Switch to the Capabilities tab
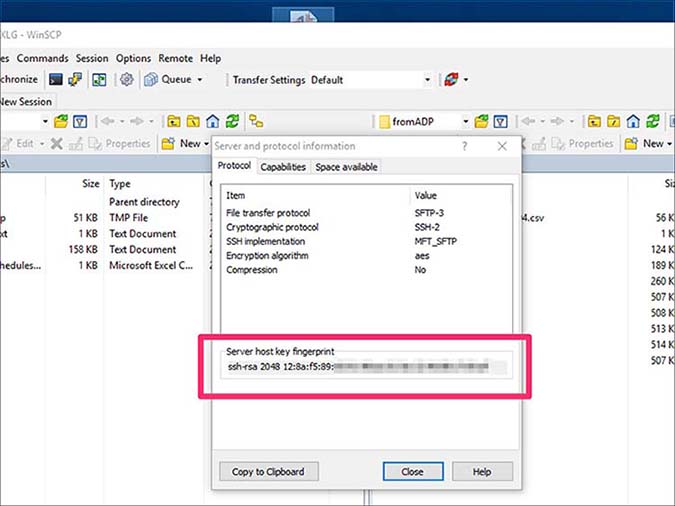Image resolution: width=675 pixels, height=506 pixels. [x=284, y=167]
